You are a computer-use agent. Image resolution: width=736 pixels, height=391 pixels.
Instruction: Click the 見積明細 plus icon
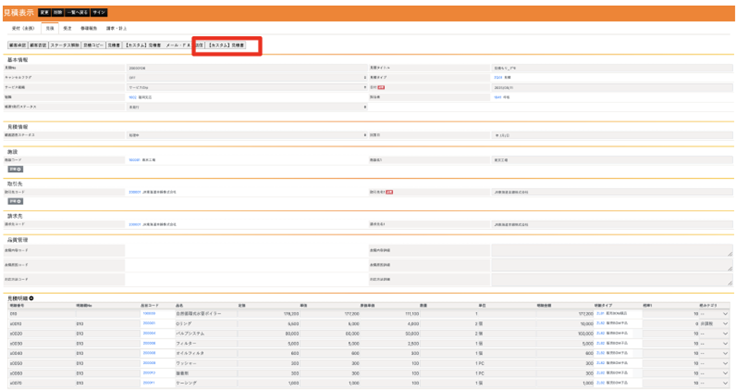(31, 298)
